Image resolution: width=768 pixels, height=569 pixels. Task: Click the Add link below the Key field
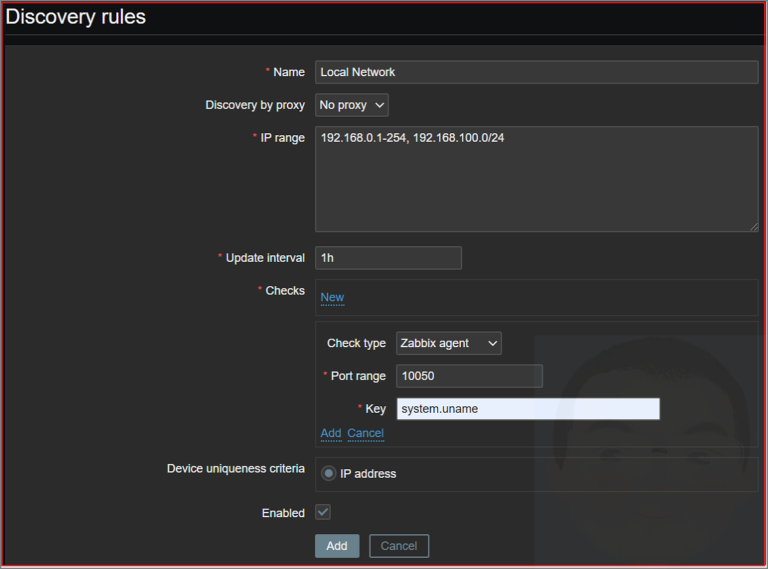coord(331,433)
